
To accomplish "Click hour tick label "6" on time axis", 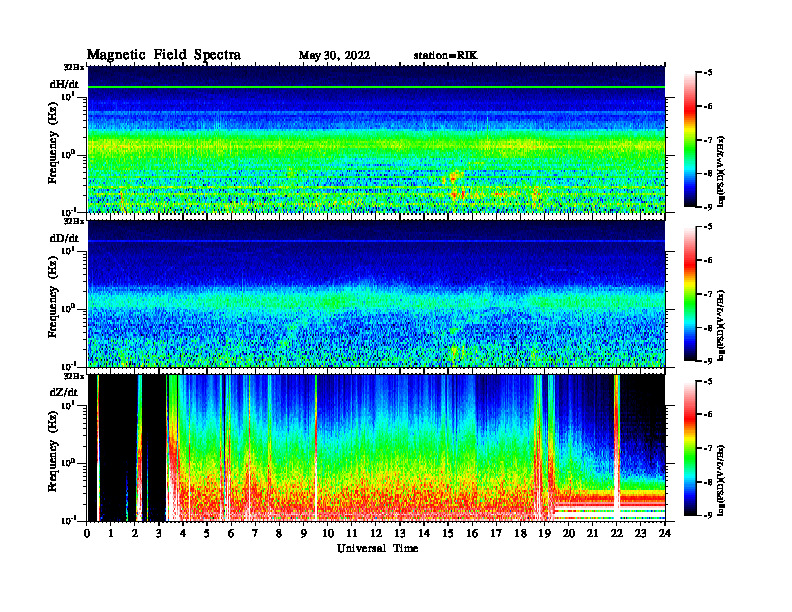I will coord(231,534).
